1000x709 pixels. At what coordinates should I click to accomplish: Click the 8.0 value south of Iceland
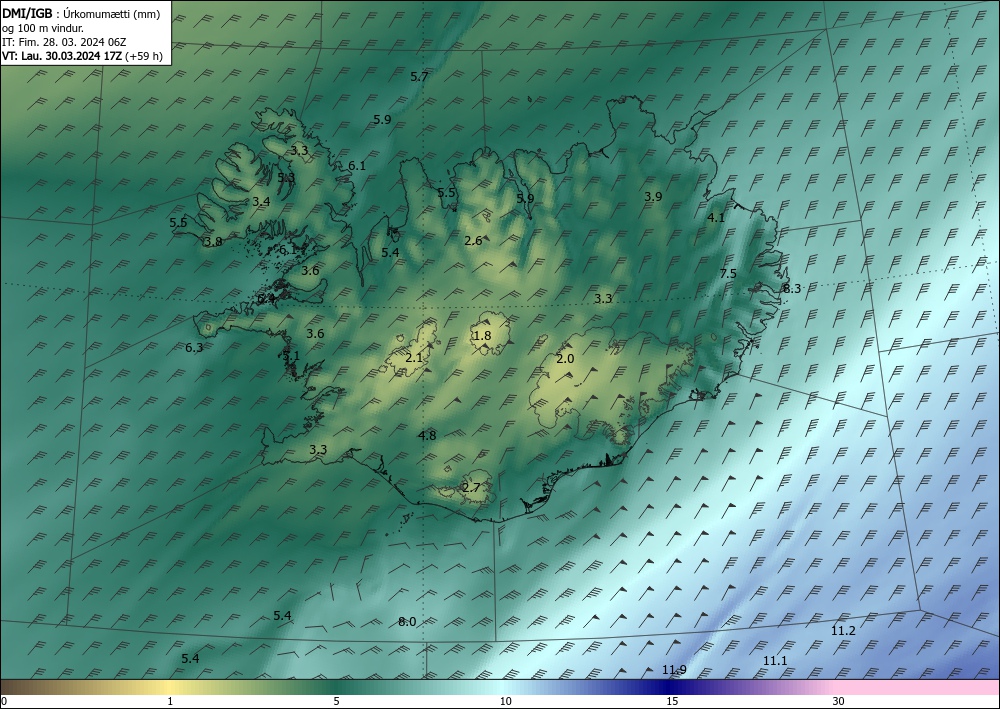tap(407, 622)
